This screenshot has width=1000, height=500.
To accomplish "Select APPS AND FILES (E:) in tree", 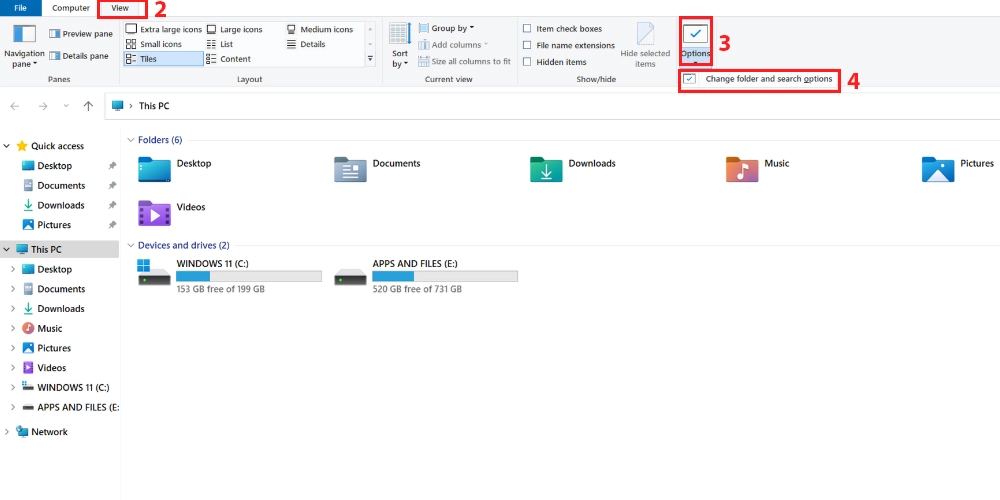I will [70, 408].
